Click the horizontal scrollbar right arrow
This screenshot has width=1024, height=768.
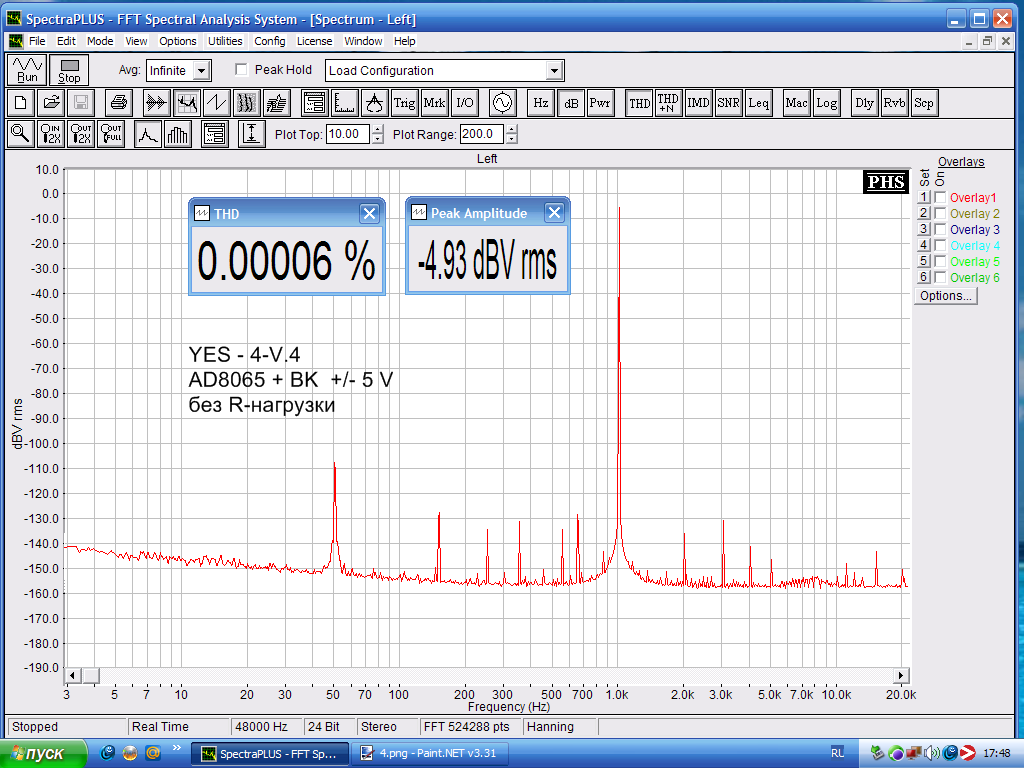[x=901, y=675]
